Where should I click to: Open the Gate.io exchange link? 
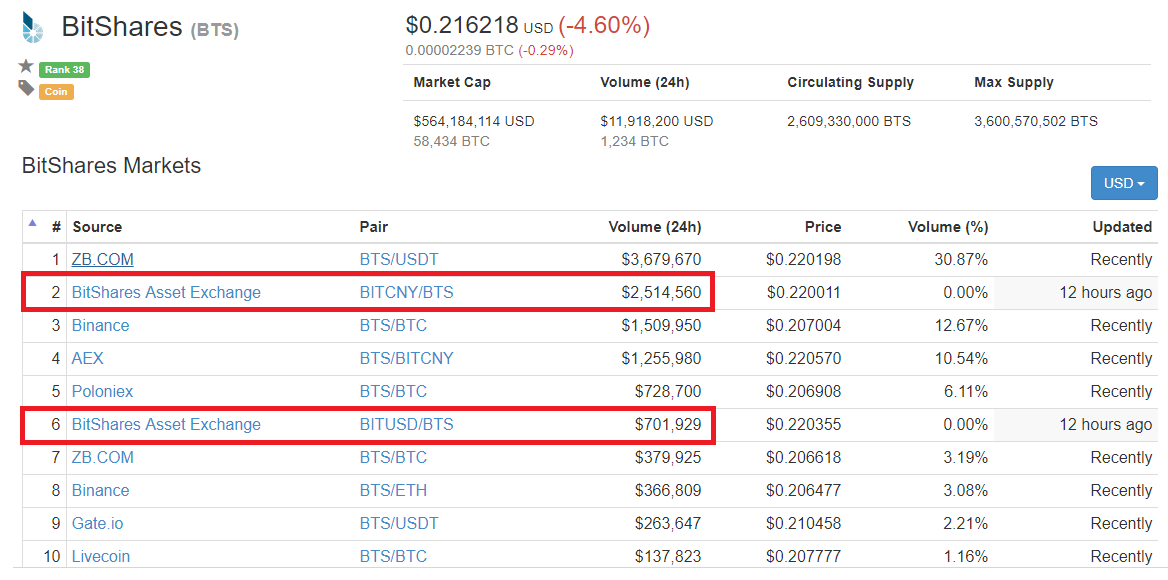coord(97,523)
